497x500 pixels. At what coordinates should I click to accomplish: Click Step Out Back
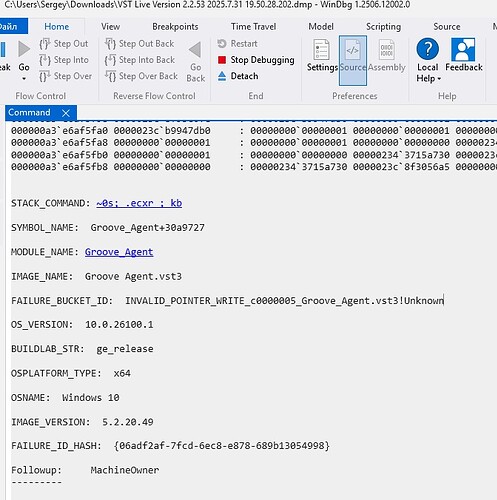pos(139,44)
